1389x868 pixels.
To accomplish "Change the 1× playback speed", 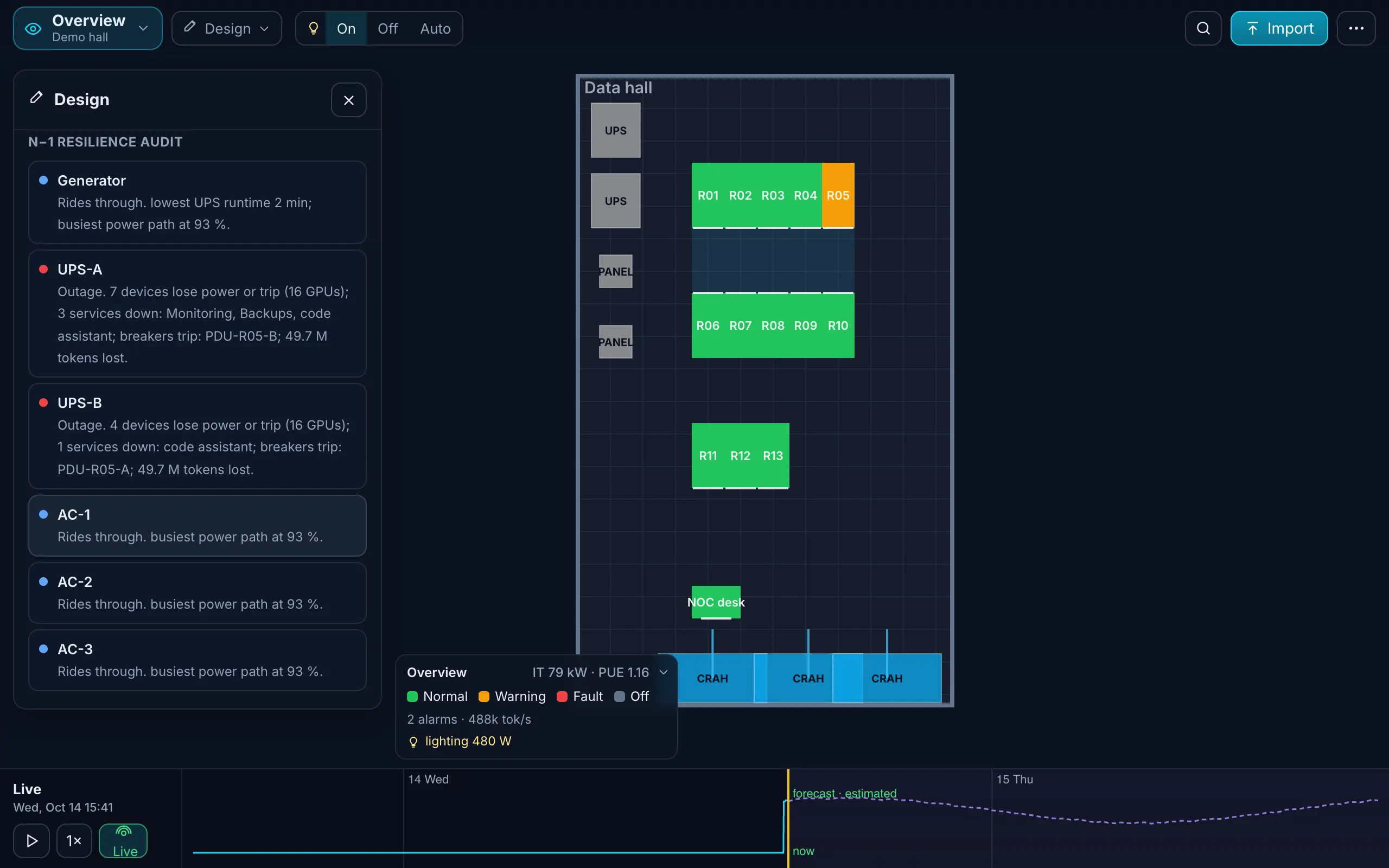I will tap(74, 840).
